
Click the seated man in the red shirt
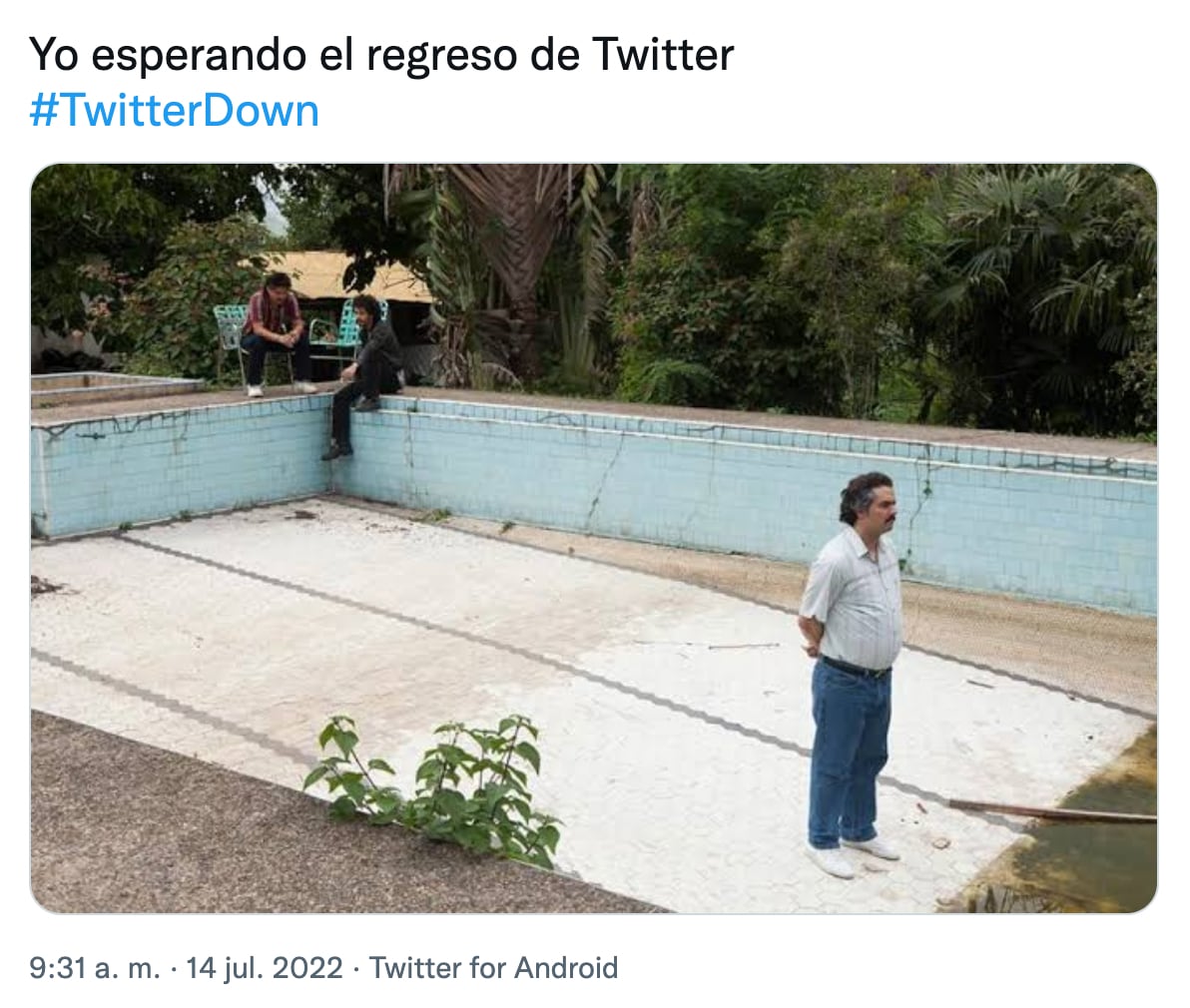click(275, 333)
